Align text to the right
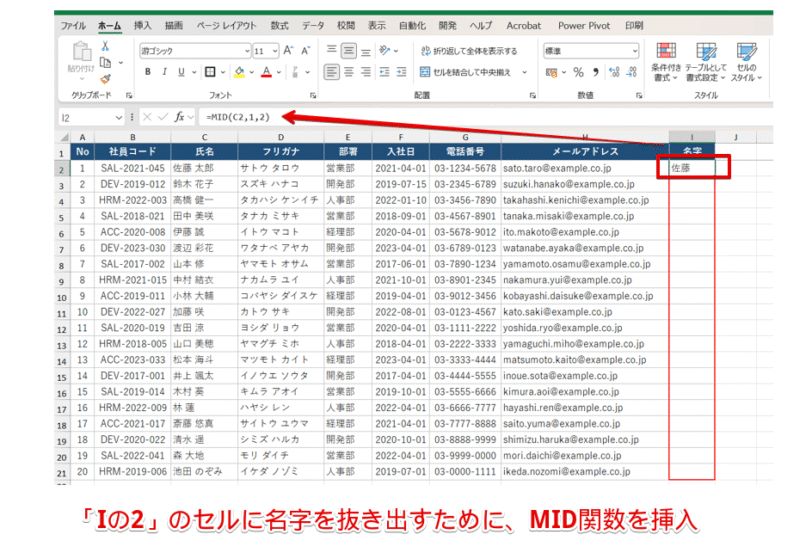The width and height of the screenshot is (812, 559). point(366,72)
